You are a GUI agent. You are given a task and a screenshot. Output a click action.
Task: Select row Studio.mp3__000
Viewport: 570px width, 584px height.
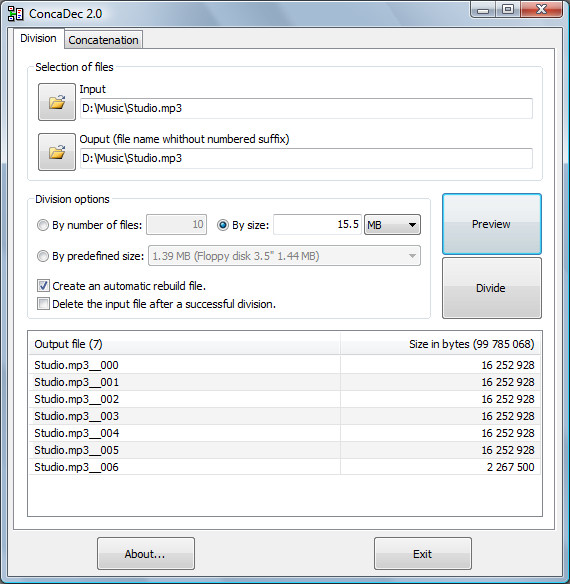[285, 365]
